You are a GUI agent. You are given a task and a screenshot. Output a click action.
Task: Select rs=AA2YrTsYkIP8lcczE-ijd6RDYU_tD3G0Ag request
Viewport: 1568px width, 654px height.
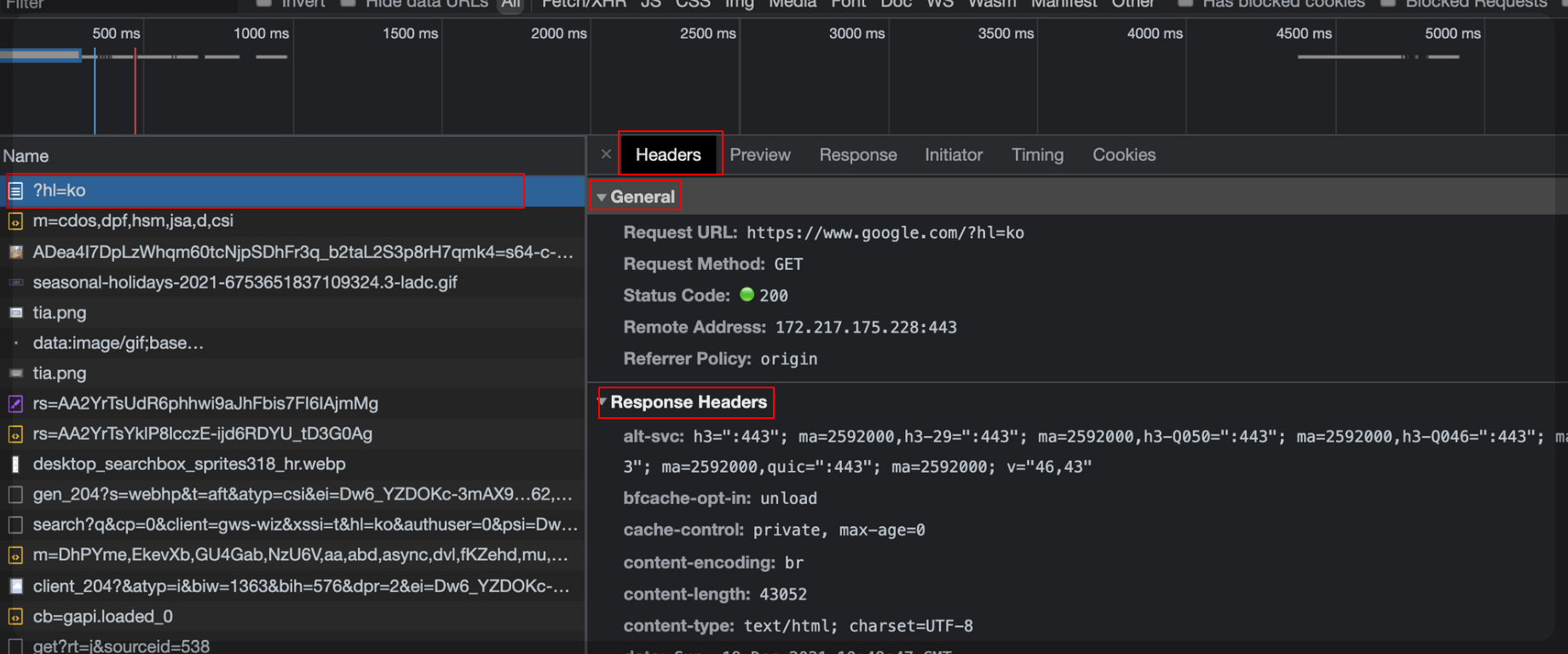(x=292, y=433)
